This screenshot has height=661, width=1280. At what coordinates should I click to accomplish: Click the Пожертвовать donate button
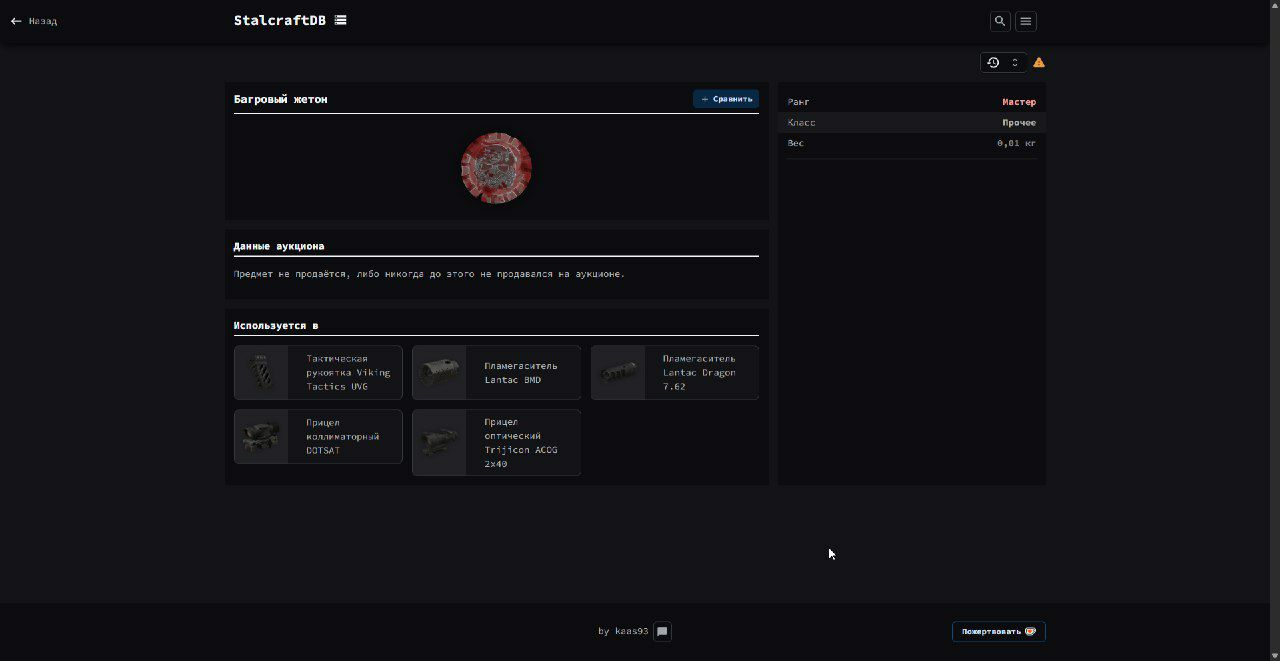click(x=998, y=632)
